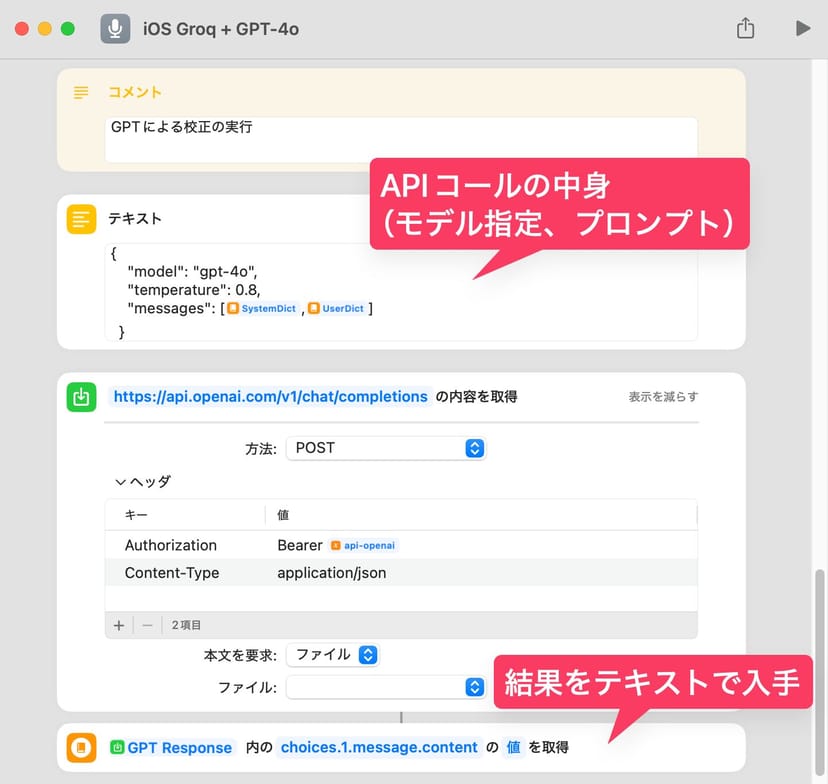The width and height of the screenshot is (828, 784).
Task: Click the Comment action icon
Action: pos(81,92)
